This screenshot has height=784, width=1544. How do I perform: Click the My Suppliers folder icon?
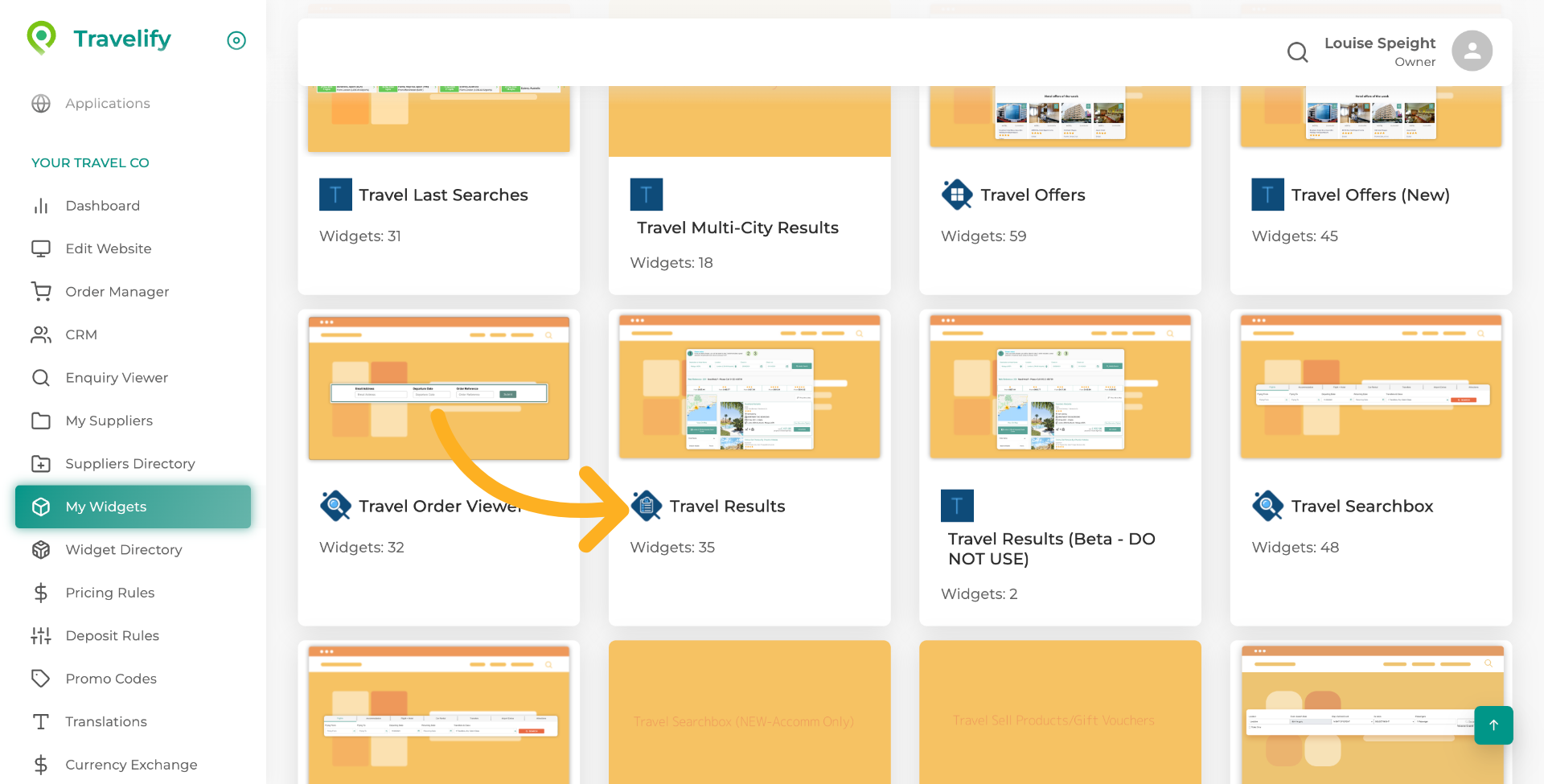coord(41,421)
